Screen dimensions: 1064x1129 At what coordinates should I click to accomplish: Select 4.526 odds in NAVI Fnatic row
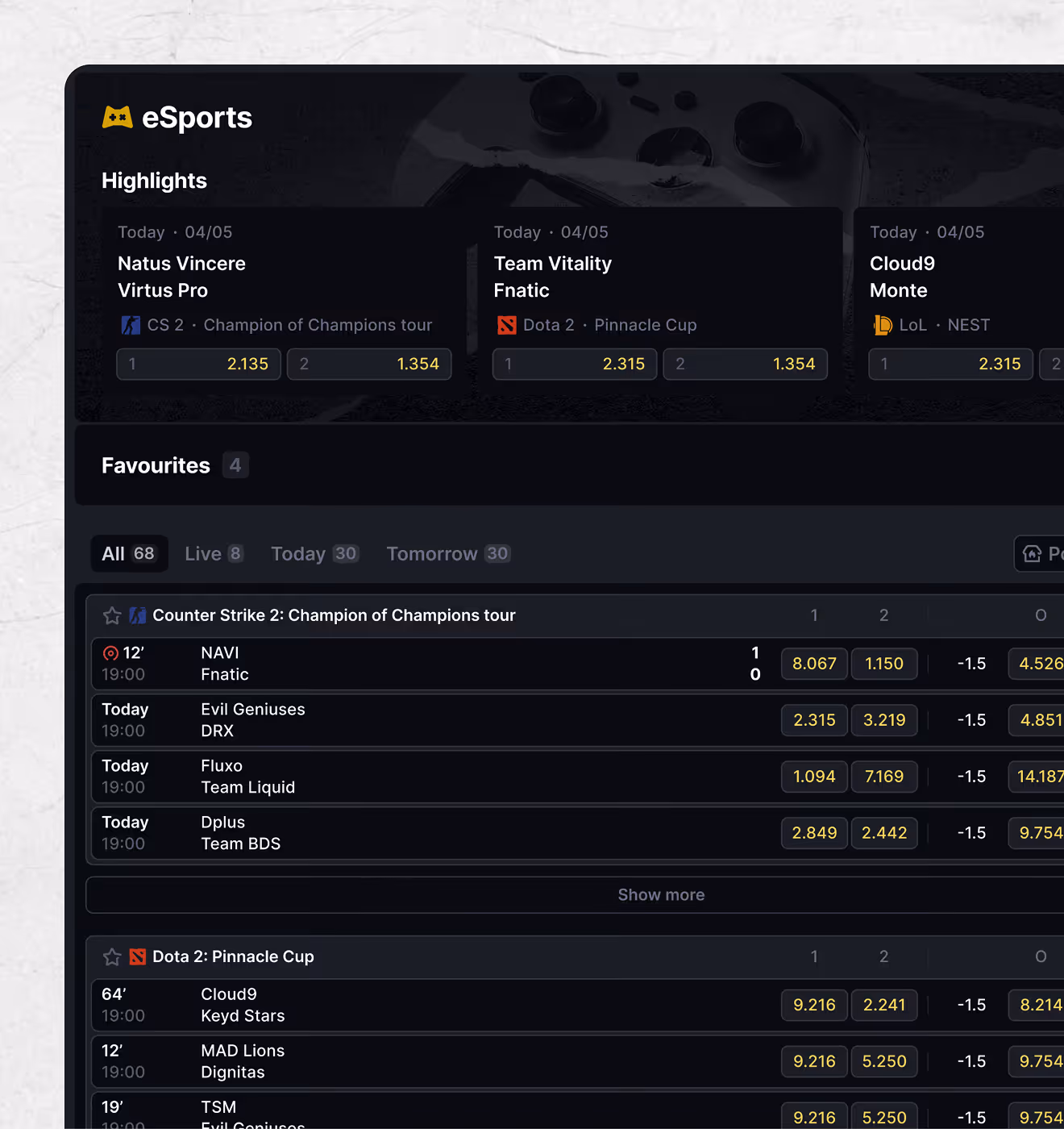(x=1037, y=664)
